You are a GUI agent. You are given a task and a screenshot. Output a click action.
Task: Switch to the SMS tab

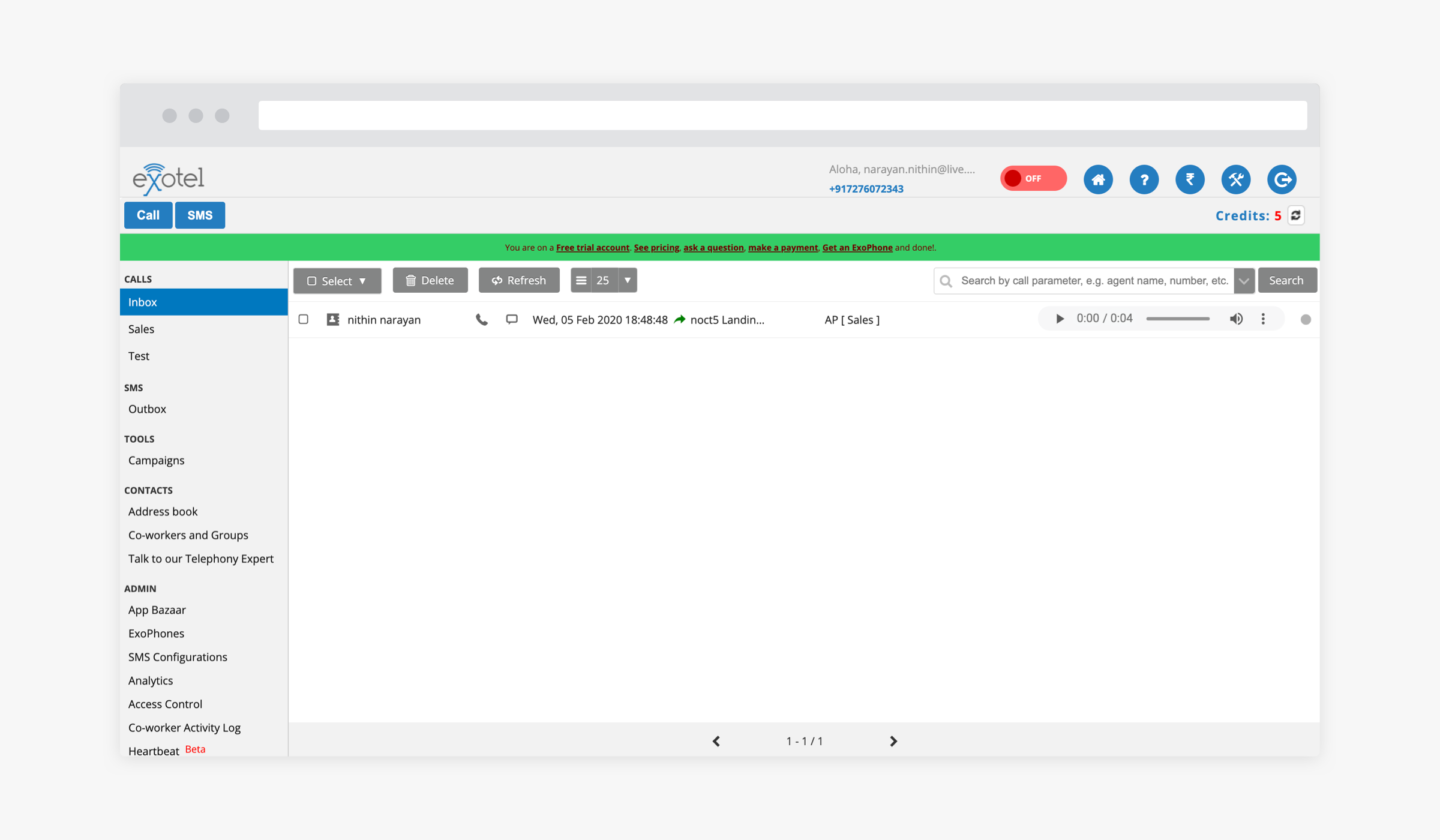point(200,215)
